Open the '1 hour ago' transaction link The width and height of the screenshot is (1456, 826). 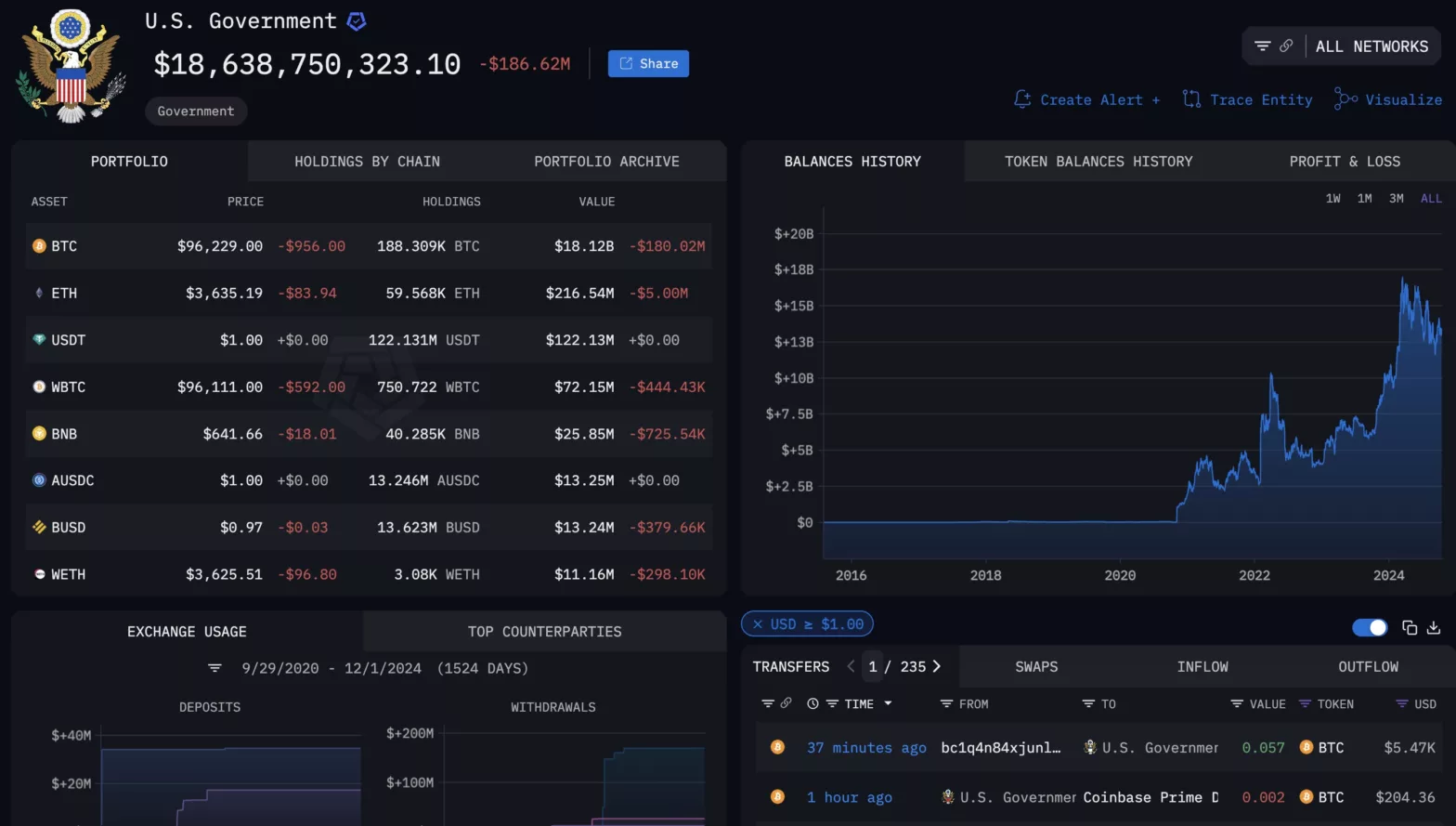[849, 797]
